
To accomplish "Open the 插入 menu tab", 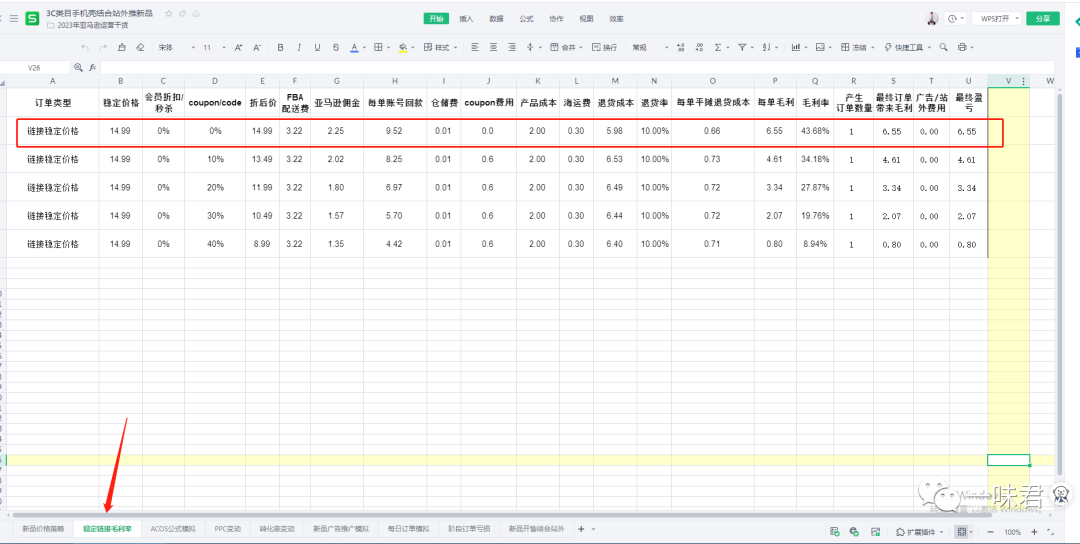I will (x=466, y=19).
